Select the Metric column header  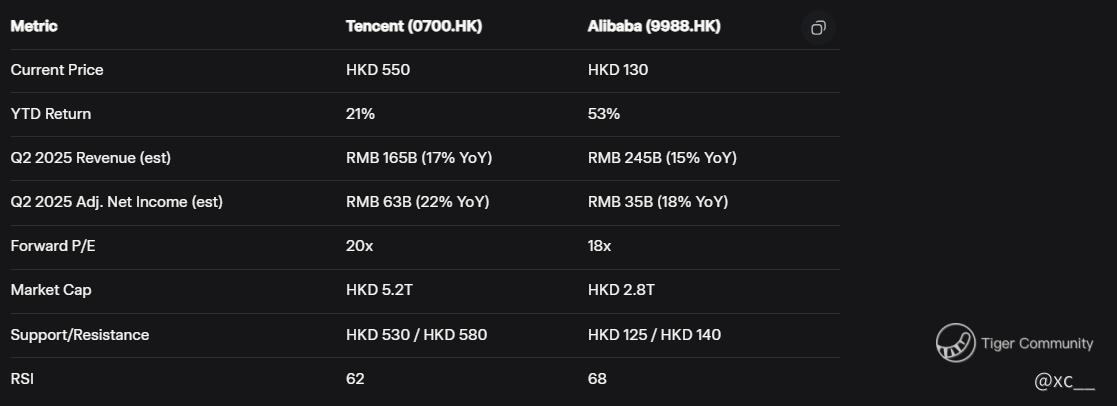tap(34, 26)
